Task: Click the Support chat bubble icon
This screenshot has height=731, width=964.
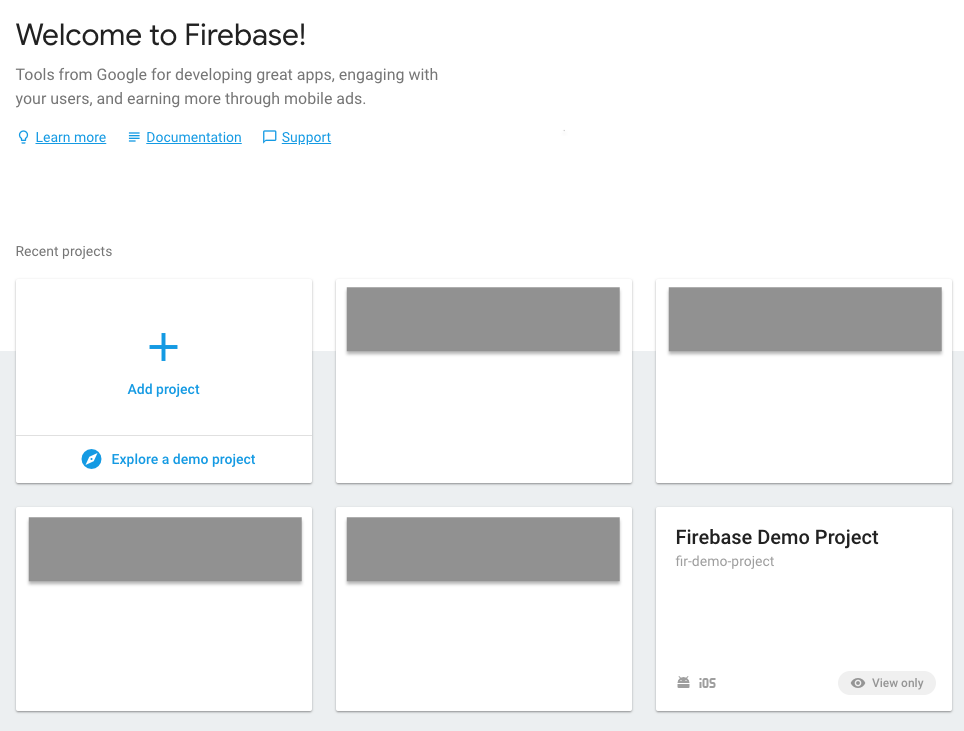Action: click(268, 136)
